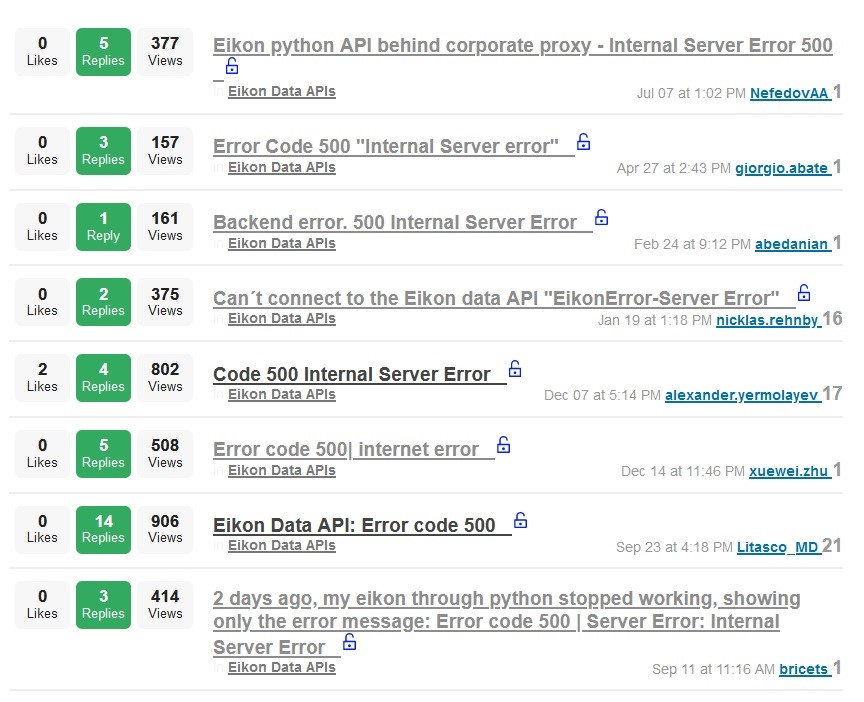Open 'Code 500 Internal Server Error' question
This screenshot has width=864, height=702.
[352, 374]
